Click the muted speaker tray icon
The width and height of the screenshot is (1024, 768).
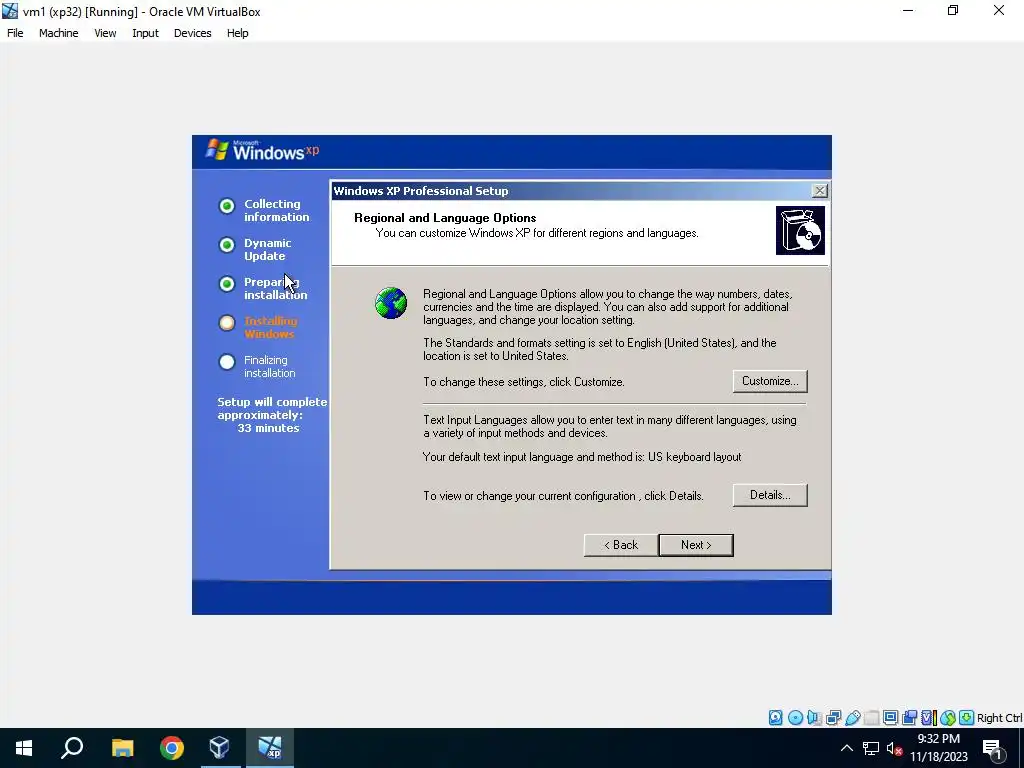894,749
